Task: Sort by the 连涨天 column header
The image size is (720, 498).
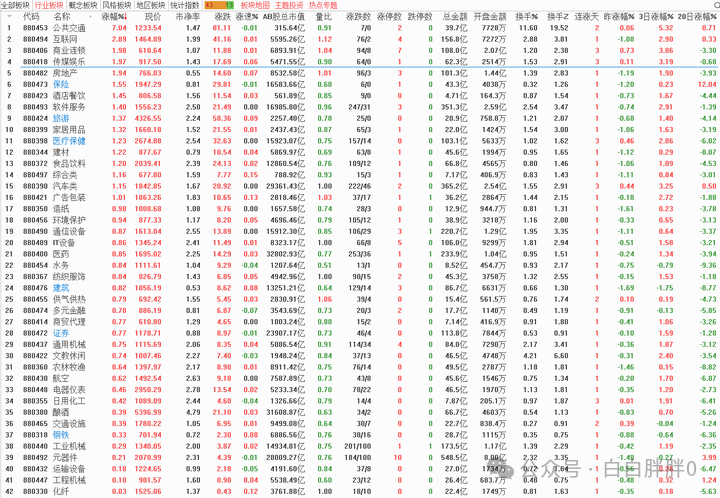Action: click(x=586, y=17)
